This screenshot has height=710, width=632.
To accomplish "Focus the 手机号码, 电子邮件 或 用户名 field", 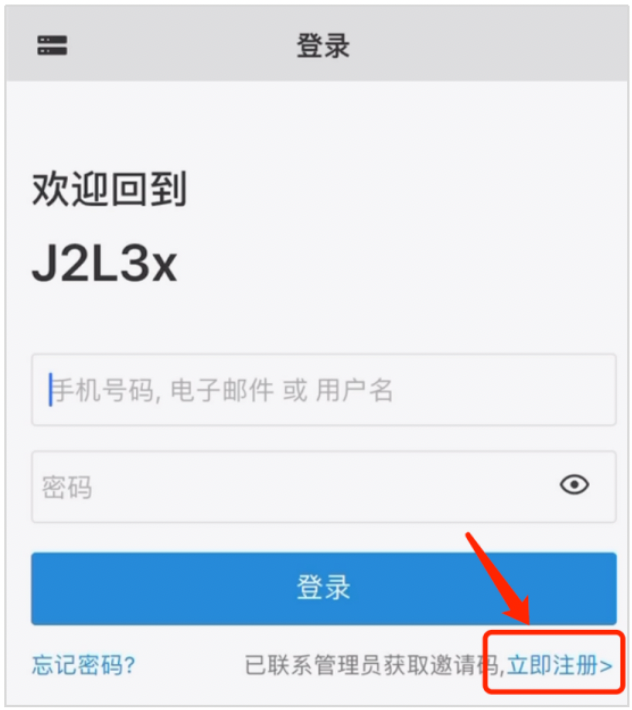I will [324, 389].
